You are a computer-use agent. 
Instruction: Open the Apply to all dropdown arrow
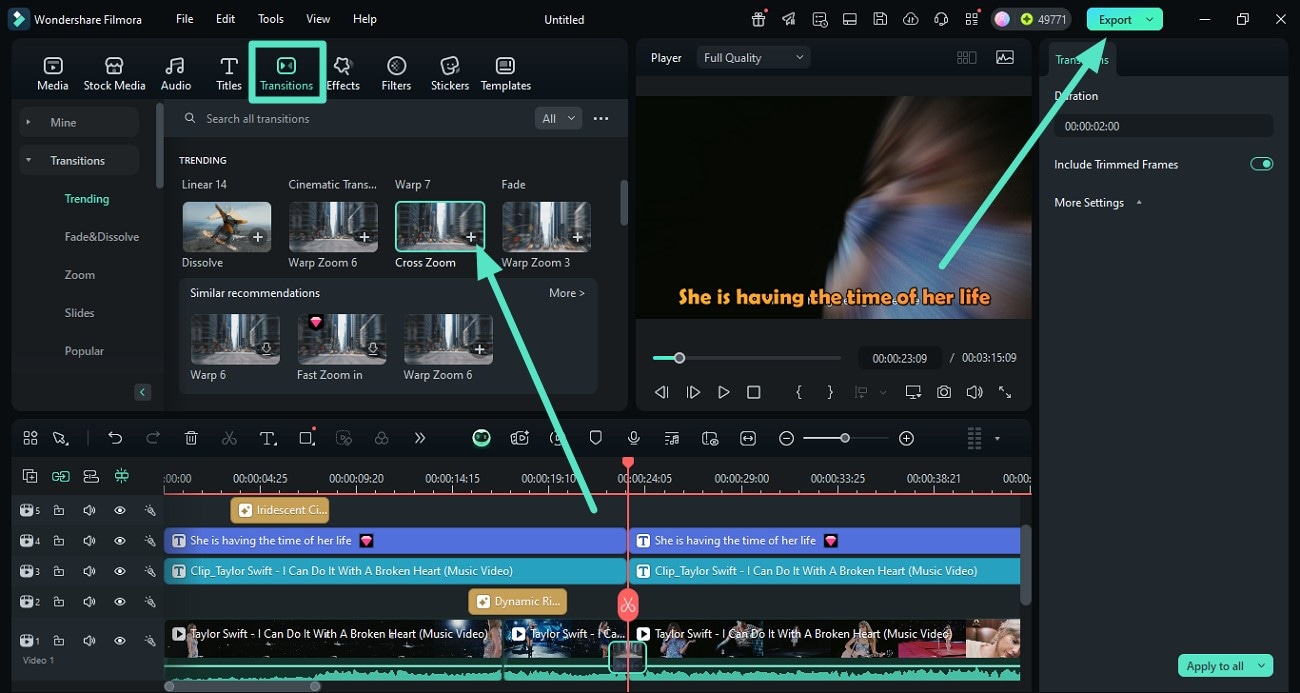tap(1262, 666)
